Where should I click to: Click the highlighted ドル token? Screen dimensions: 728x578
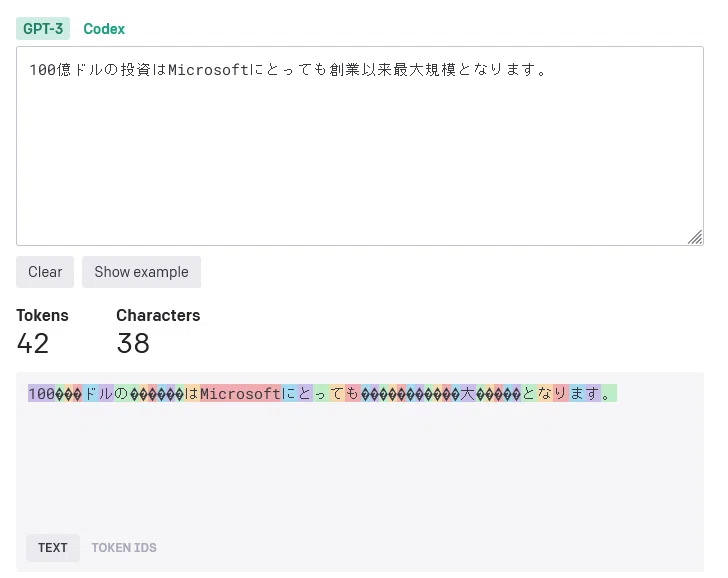click(98, 394)
